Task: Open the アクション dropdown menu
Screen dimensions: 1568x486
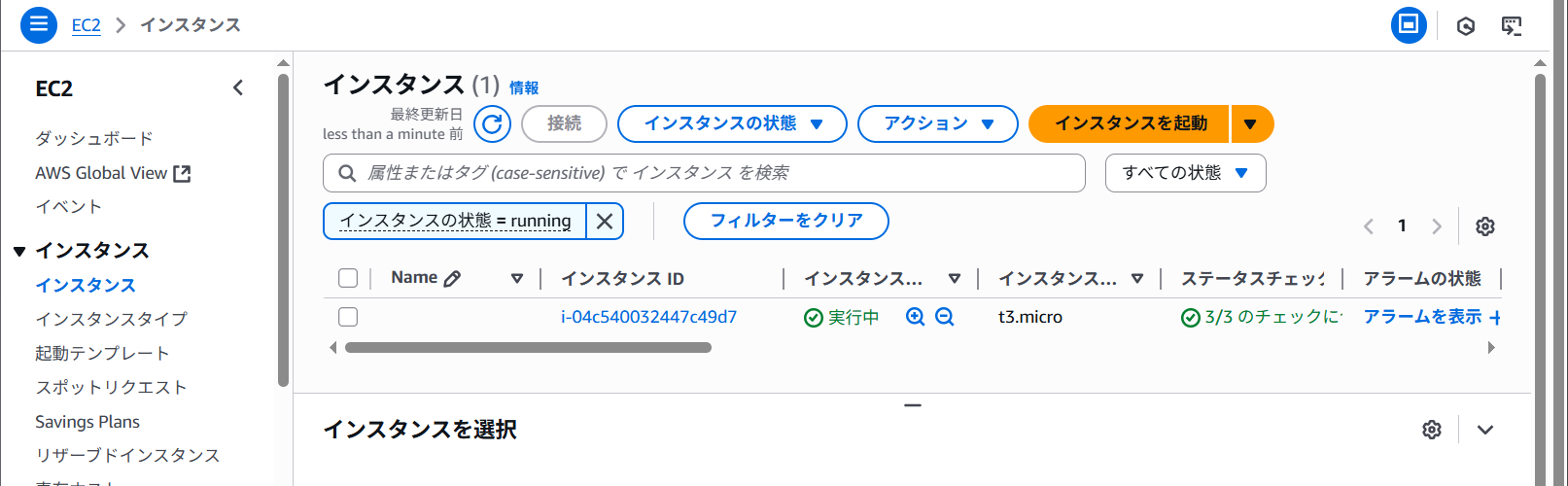Action: coord(937,123)
